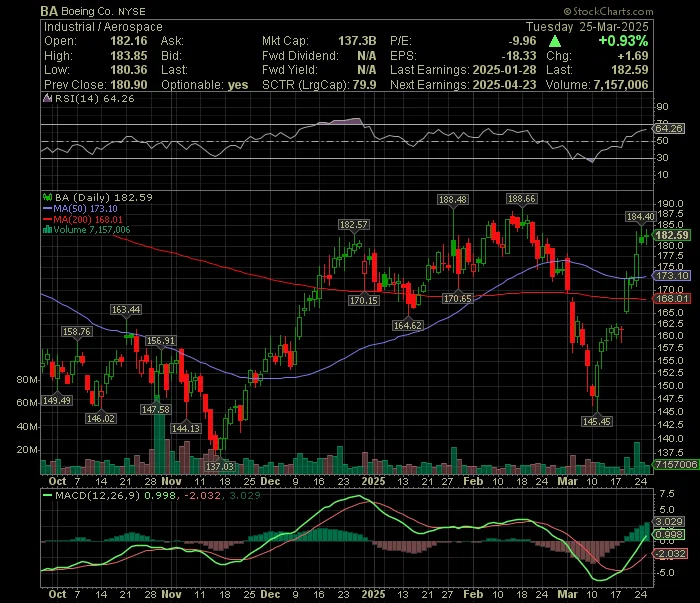Click the candlestick icon beside BA (Daily)
This screenshot has width=700, height=603.
pos(47,197)
